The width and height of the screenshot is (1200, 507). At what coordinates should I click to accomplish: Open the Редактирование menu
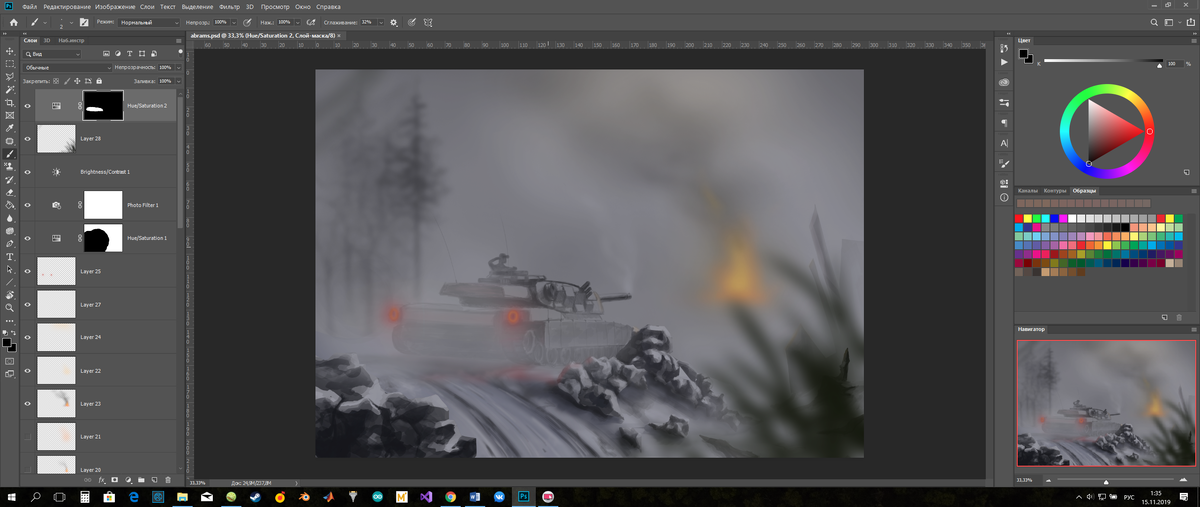[66, 7]
